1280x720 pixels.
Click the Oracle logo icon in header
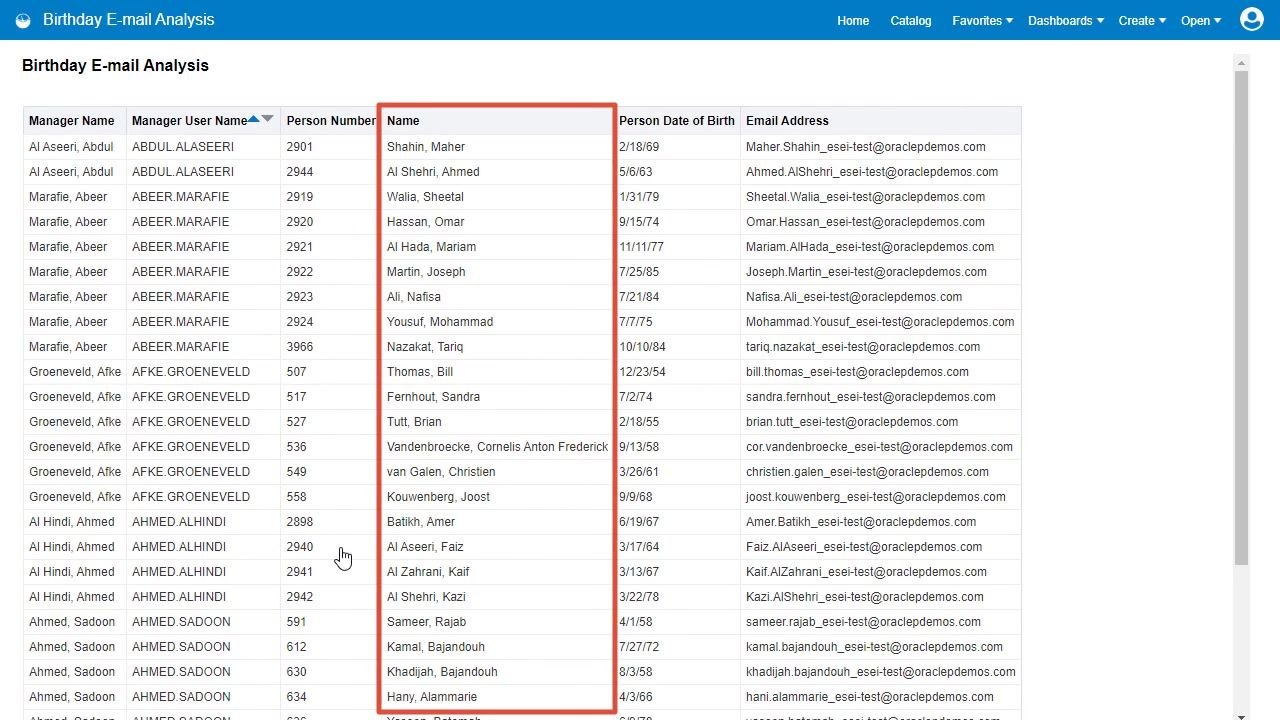pos(23,20)
